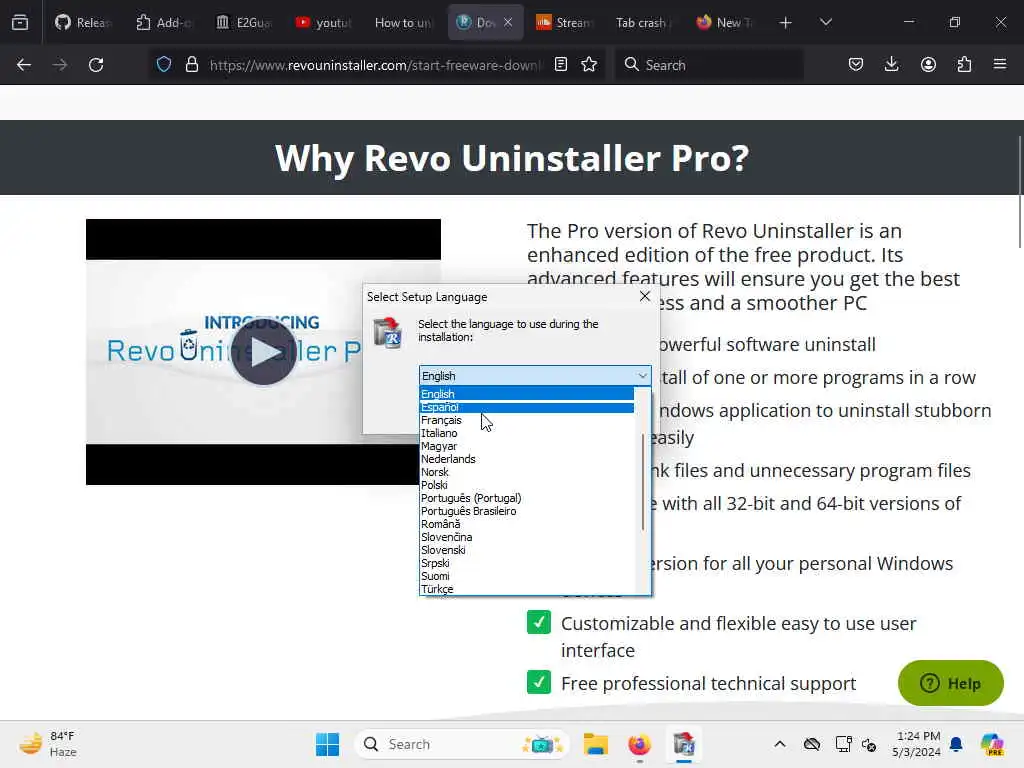Open the weather widget 84°F Haze
Viewport: 1024px width, 768px height.
click(x=48, y=744)
